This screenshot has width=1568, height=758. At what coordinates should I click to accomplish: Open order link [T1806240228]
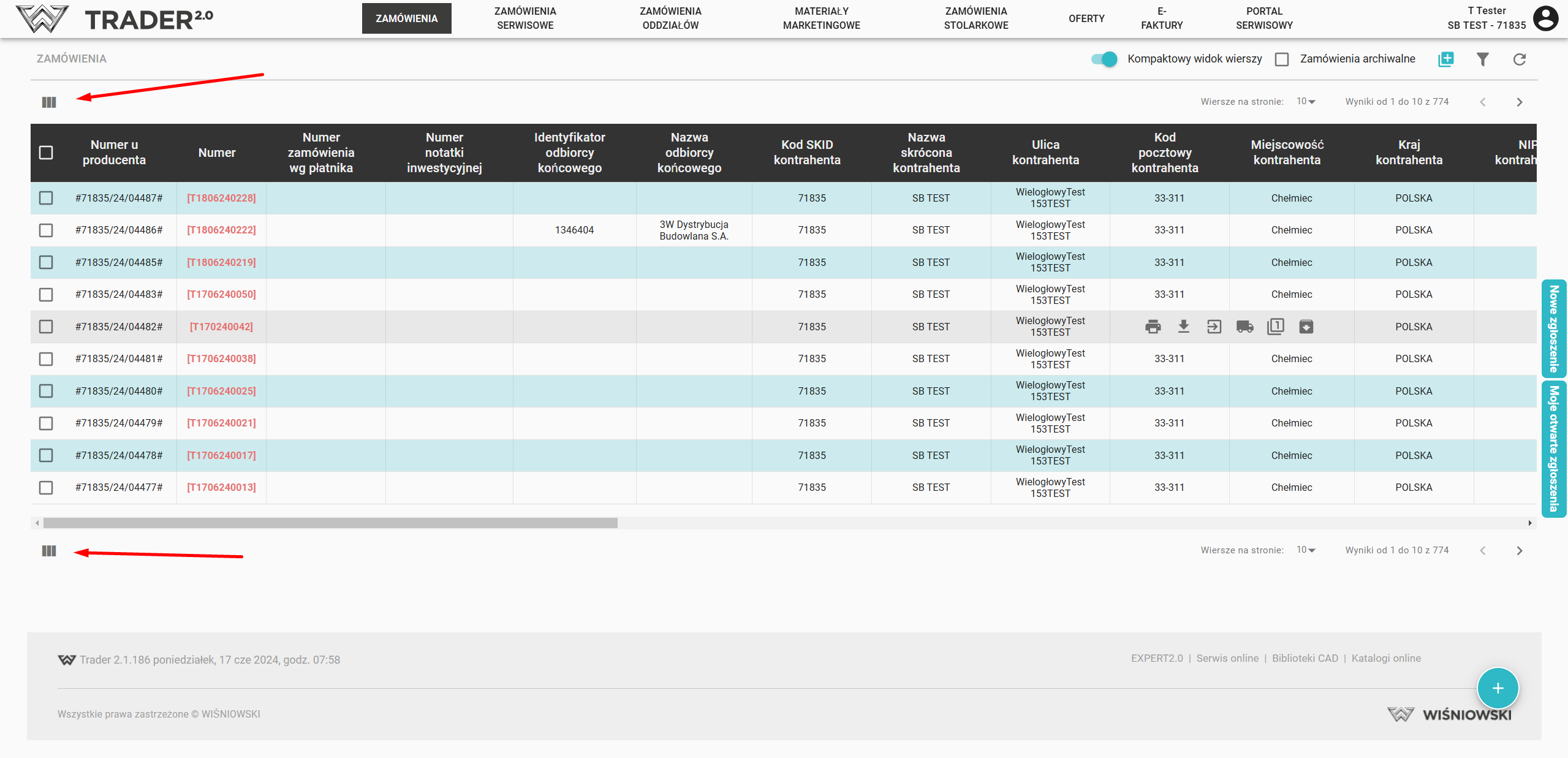point(221,198)
